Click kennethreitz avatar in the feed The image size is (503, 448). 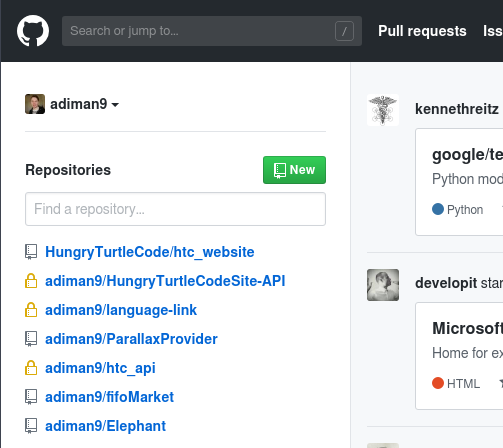tap(383, 110)
